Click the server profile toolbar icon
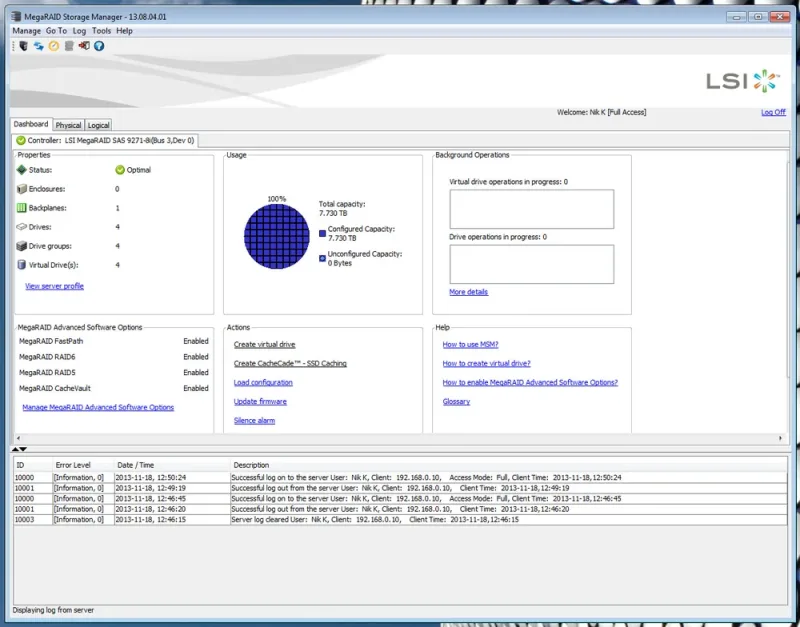The image size is (800, 627). tap(23, 46)
